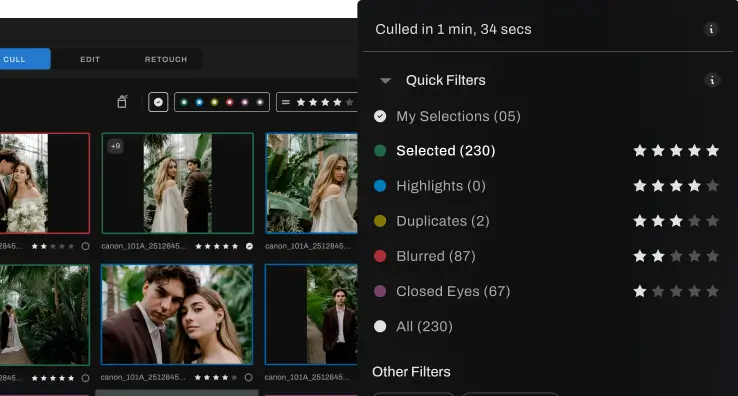The width and height of the screenshot is (738, 396).
Task: Open the top-right blue-bordered photo of the woman
Action: (312, 183)
